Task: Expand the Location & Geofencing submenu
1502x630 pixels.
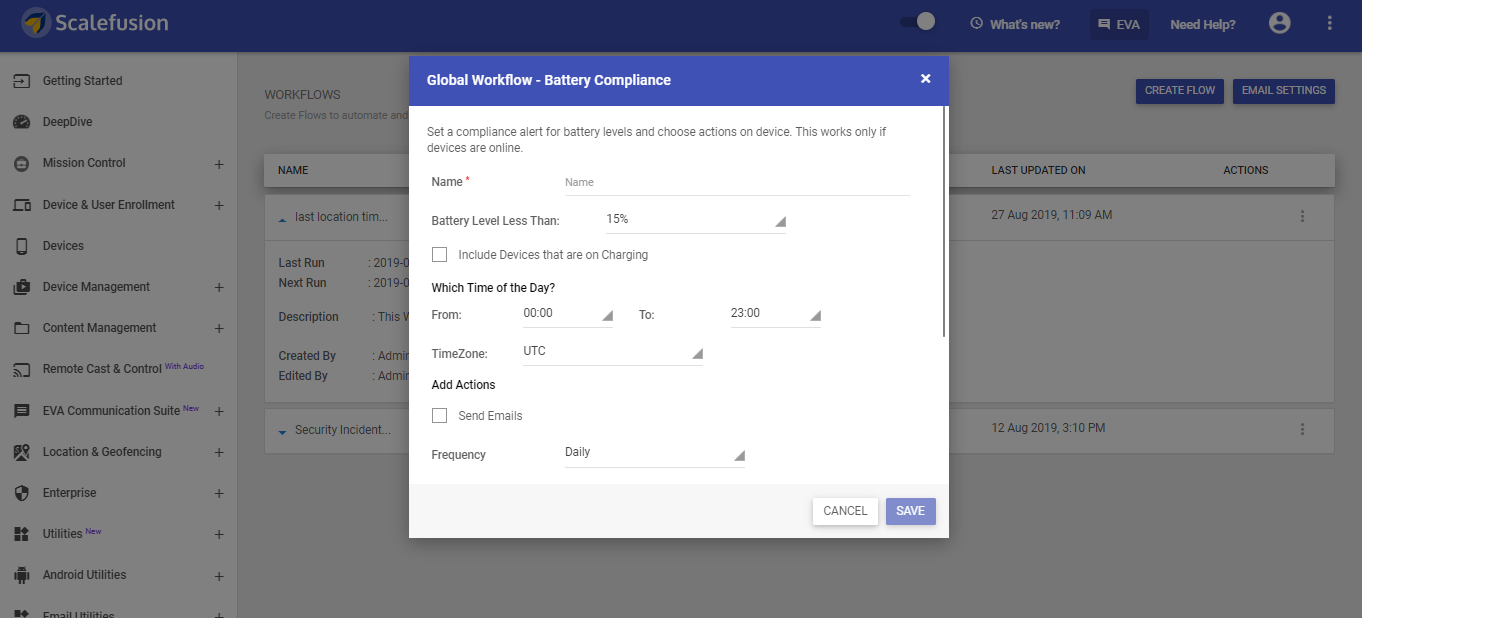Action: click(219, 452)
